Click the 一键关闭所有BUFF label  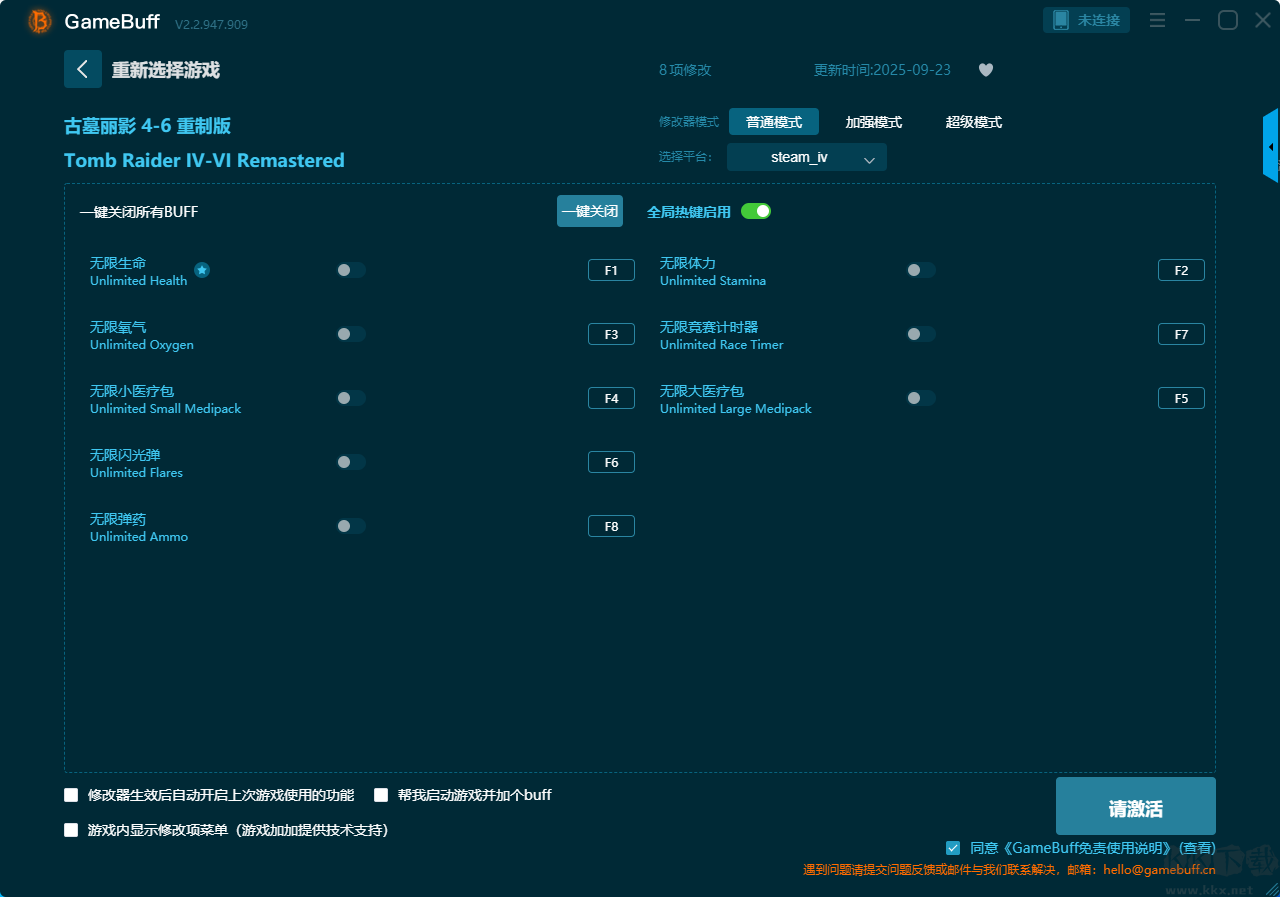pyautogui.click(x=139, y=212)
